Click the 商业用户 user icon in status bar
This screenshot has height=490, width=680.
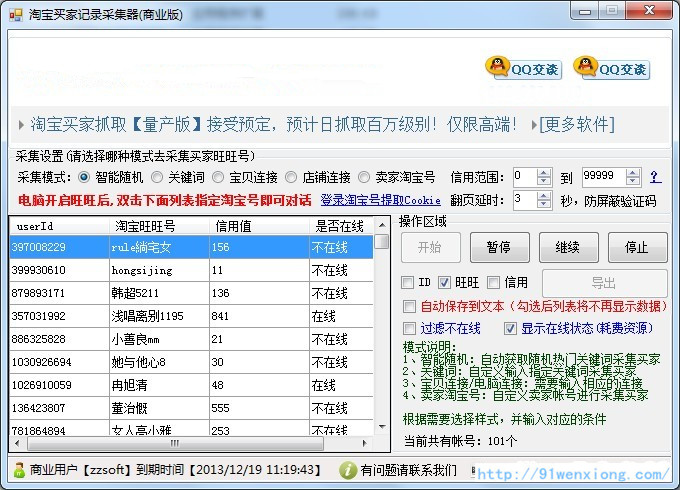pyautogui.click(x=19, y=470)
